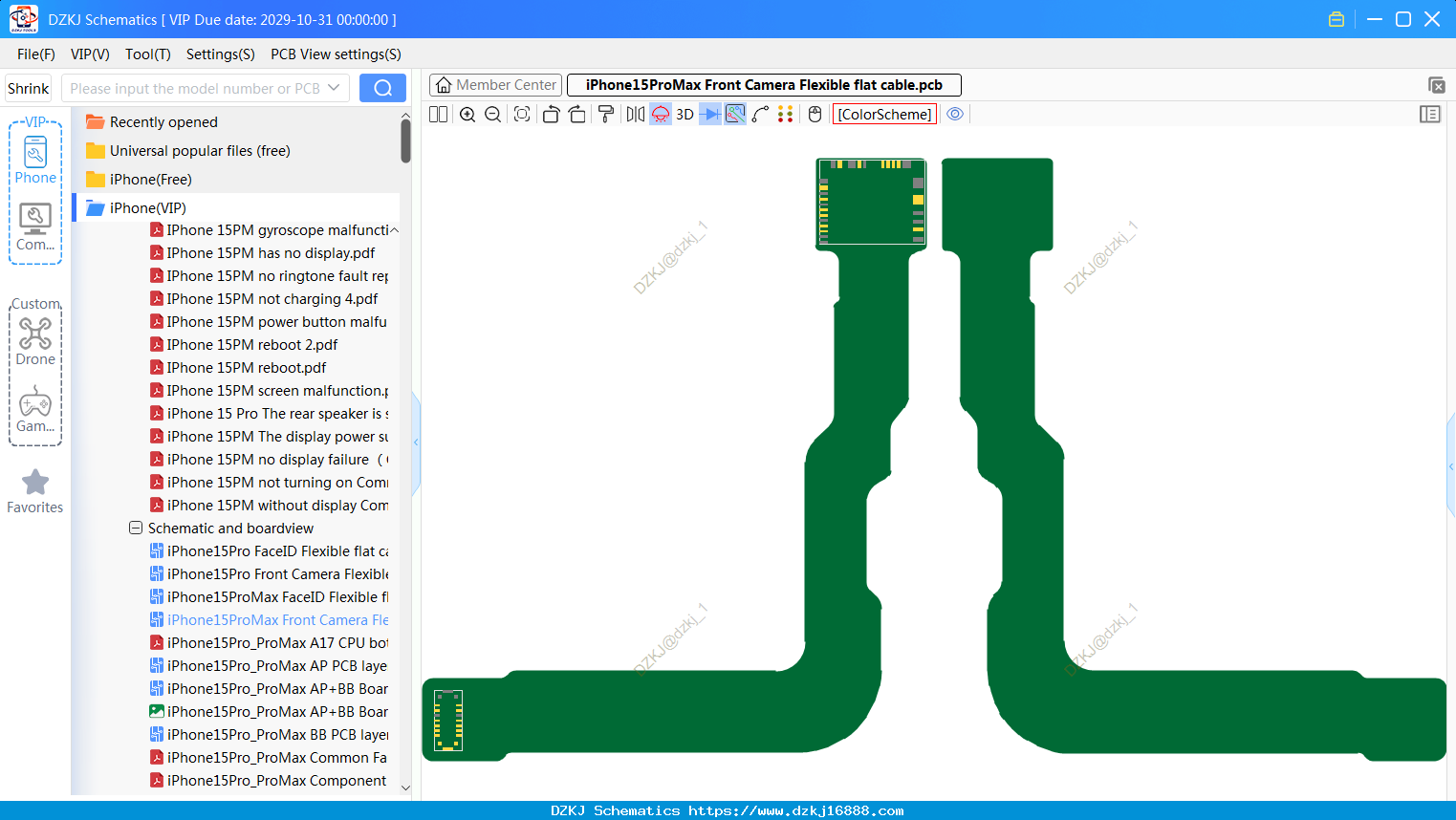Image resolution: width=1456 pixels, height=820 pixels.
Task: Click the Shrink button
Action: point(29,88)
